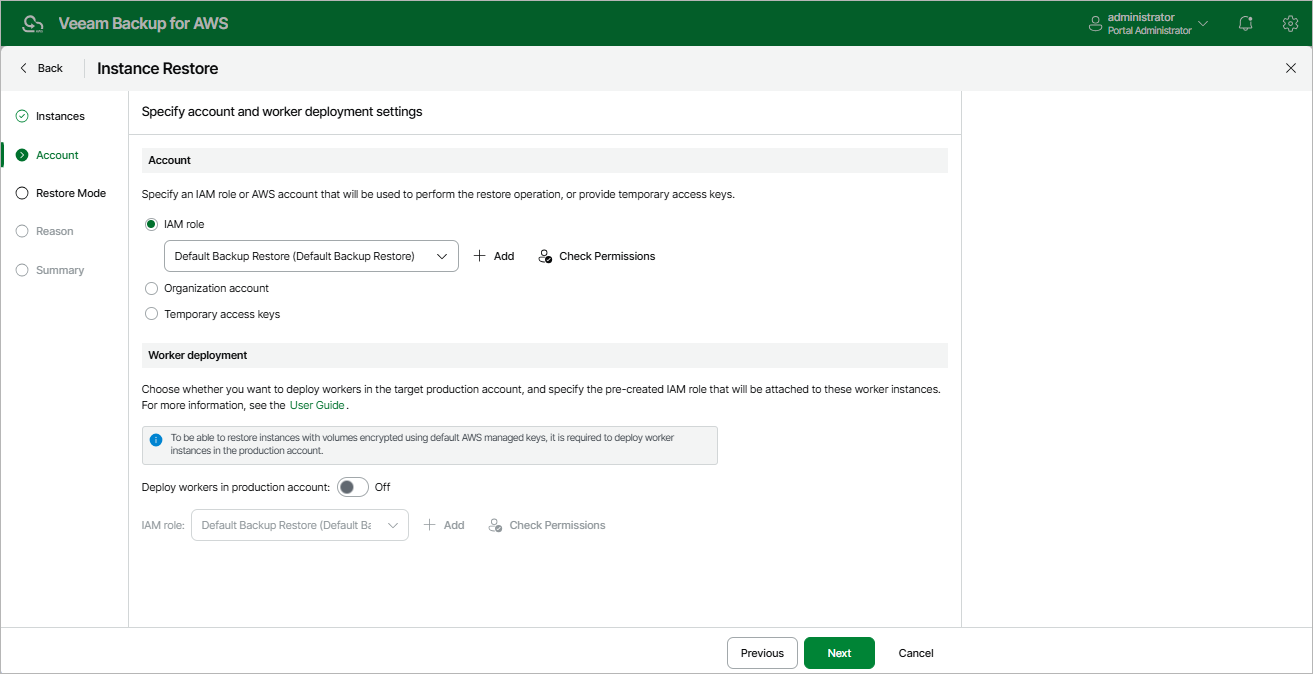Expand the administrator account menu chevron
Image resolution: width=1313 pixels, height=674 pixels.
pos(1203,23)
